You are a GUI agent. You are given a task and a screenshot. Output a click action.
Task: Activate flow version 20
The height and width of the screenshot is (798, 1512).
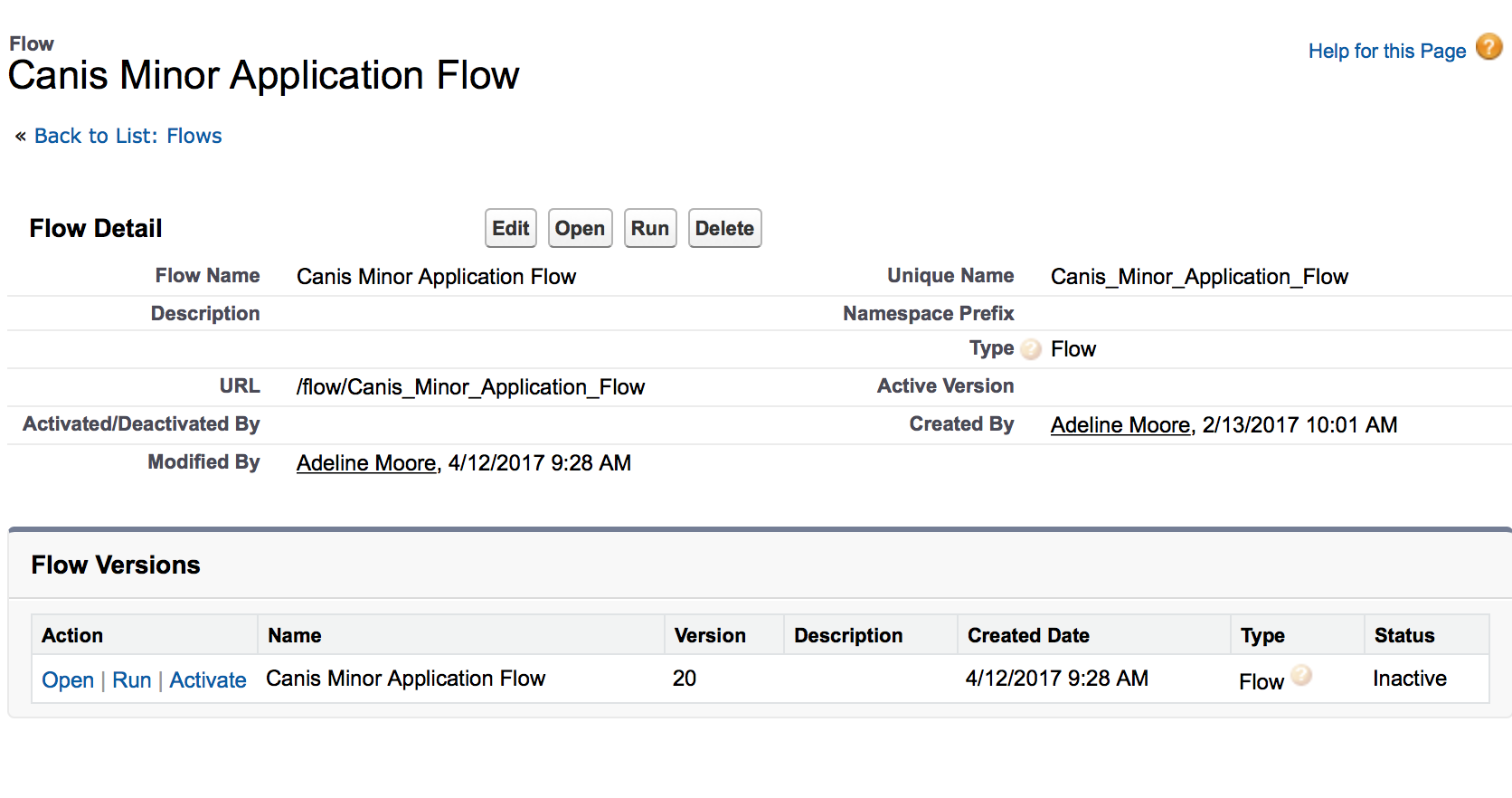pyautogui.click(x=208, y=680)
